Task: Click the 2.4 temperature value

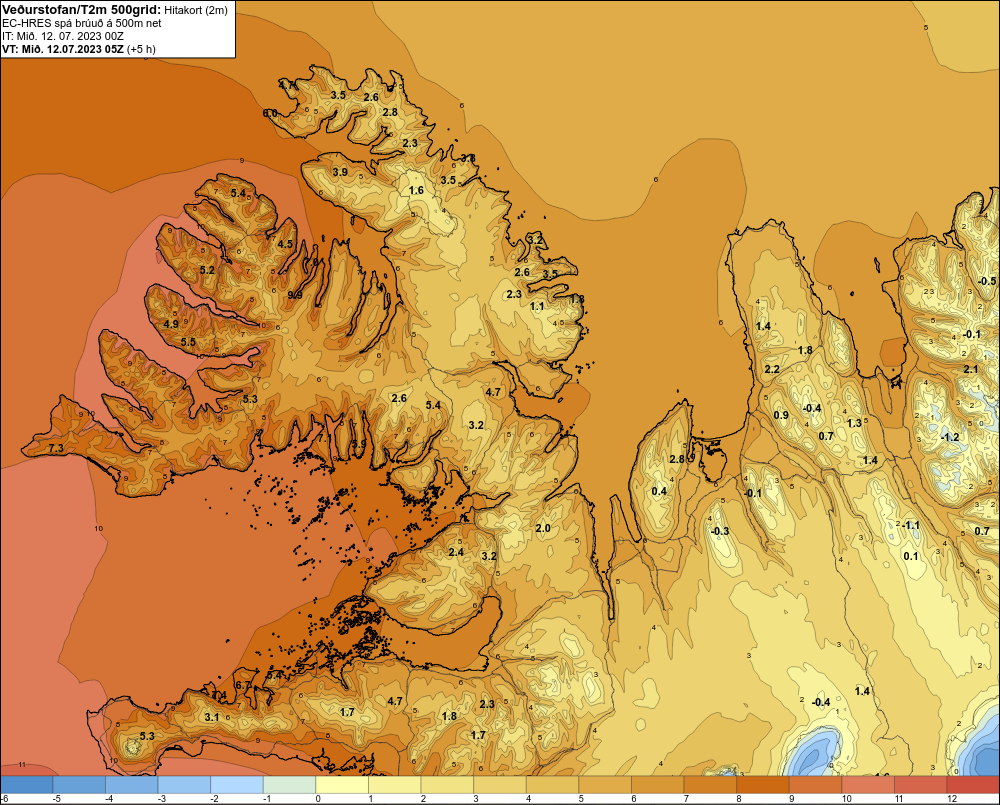Action: click(456, 552)
